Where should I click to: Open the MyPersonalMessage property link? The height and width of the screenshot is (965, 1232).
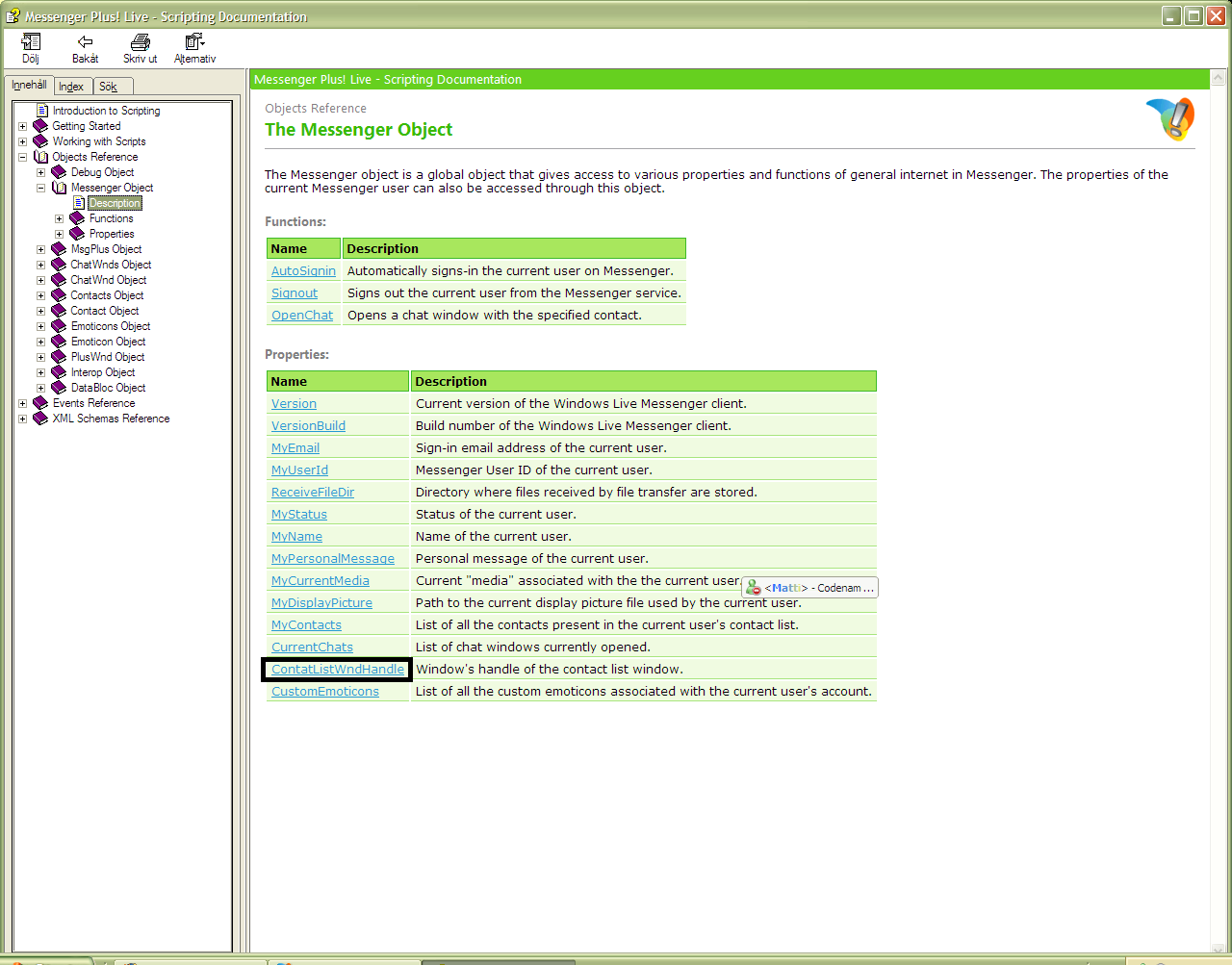pos(333,559)
